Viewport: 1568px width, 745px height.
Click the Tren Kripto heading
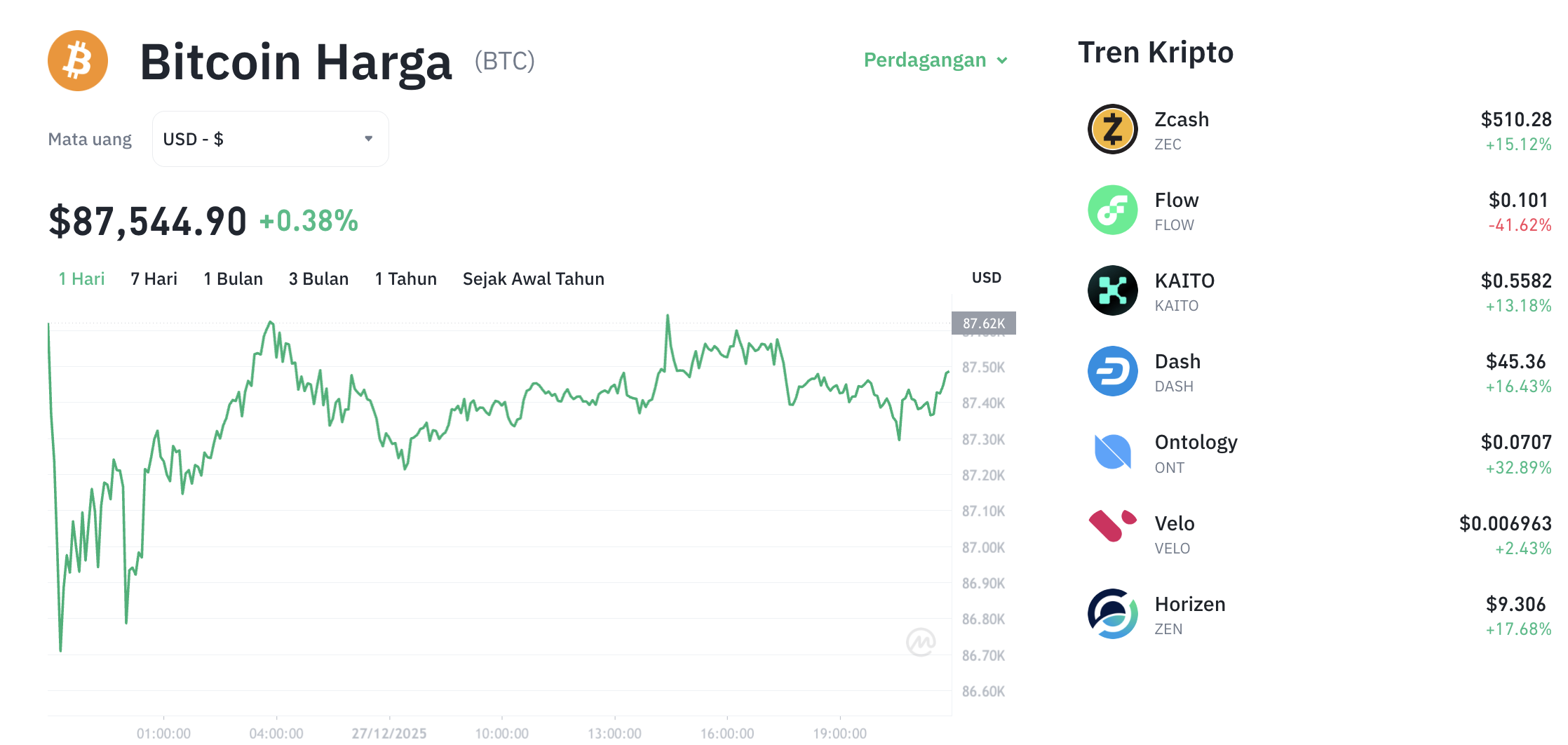(1156, 52)
